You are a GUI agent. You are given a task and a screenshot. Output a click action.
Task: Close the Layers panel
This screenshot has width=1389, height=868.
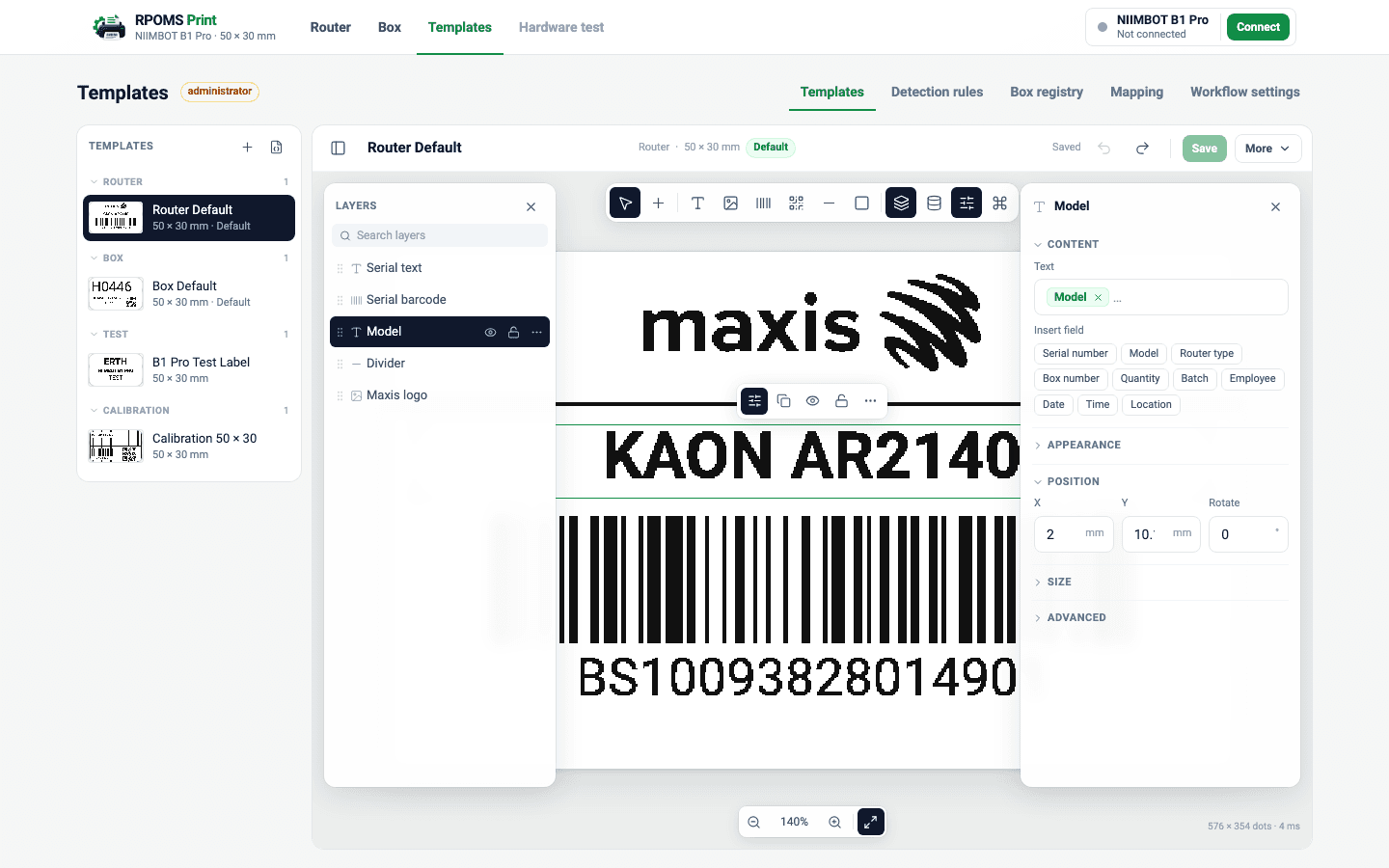pyautogui.click(x=531, y=206)
